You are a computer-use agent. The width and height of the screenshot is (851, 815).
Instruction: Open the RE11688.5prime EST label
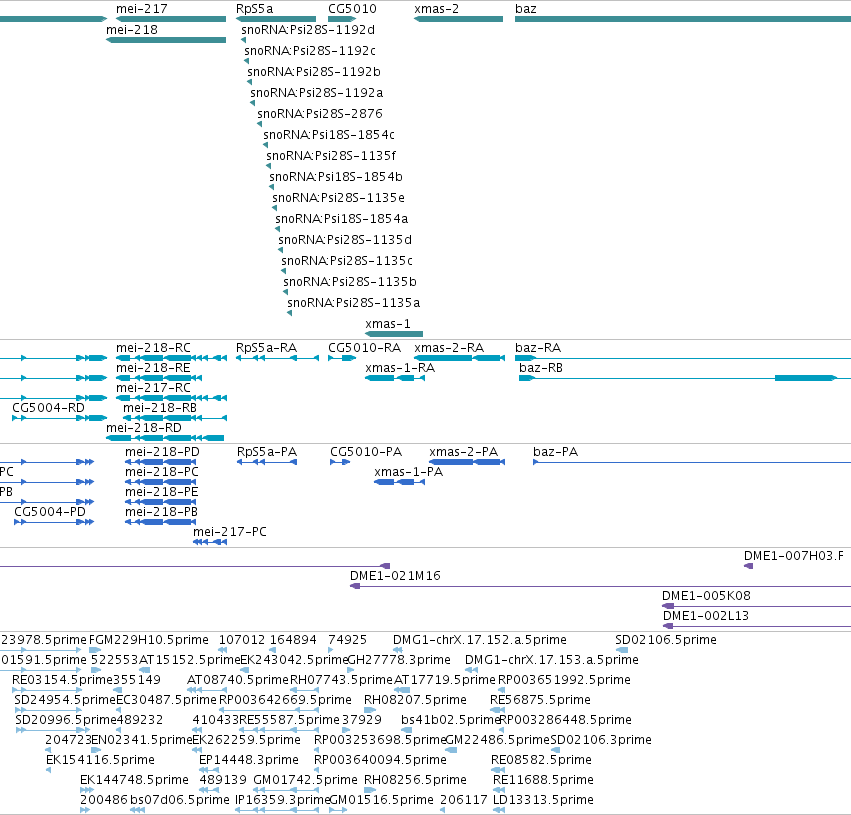pos(543,780)
